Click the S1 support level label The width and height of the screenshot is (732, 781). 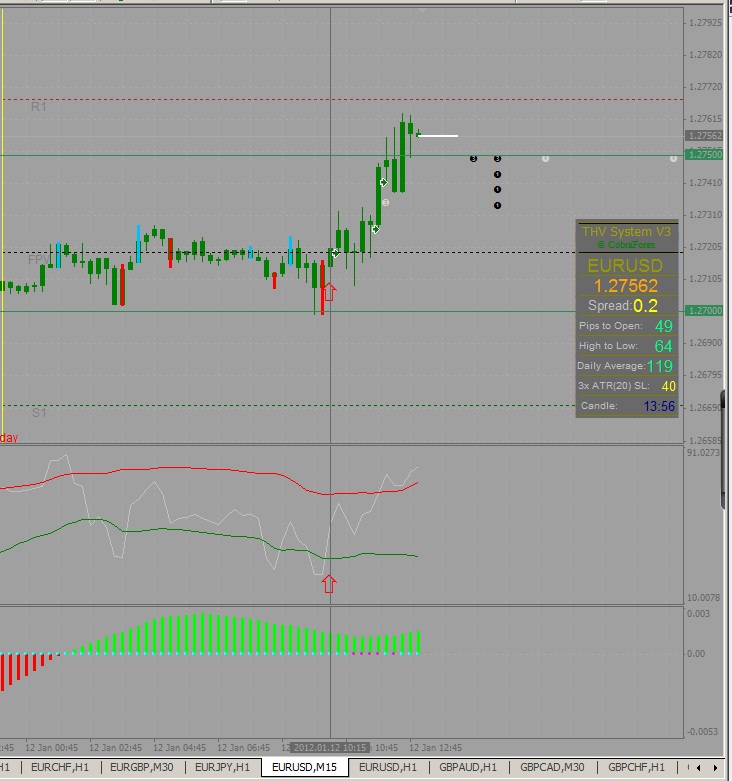click(39, 413)
